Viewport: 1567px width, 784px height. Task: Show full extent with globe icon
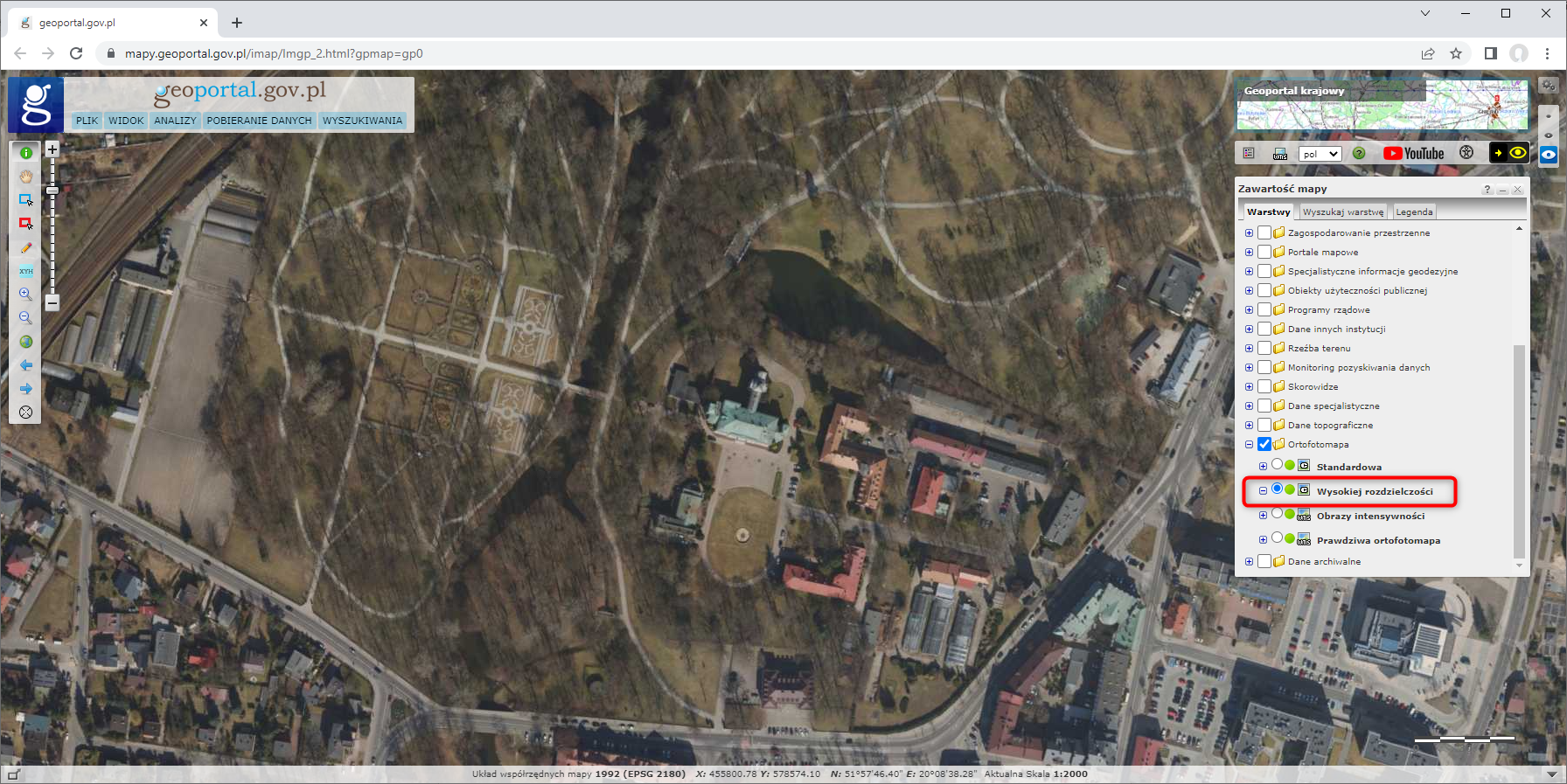(26, 342)
